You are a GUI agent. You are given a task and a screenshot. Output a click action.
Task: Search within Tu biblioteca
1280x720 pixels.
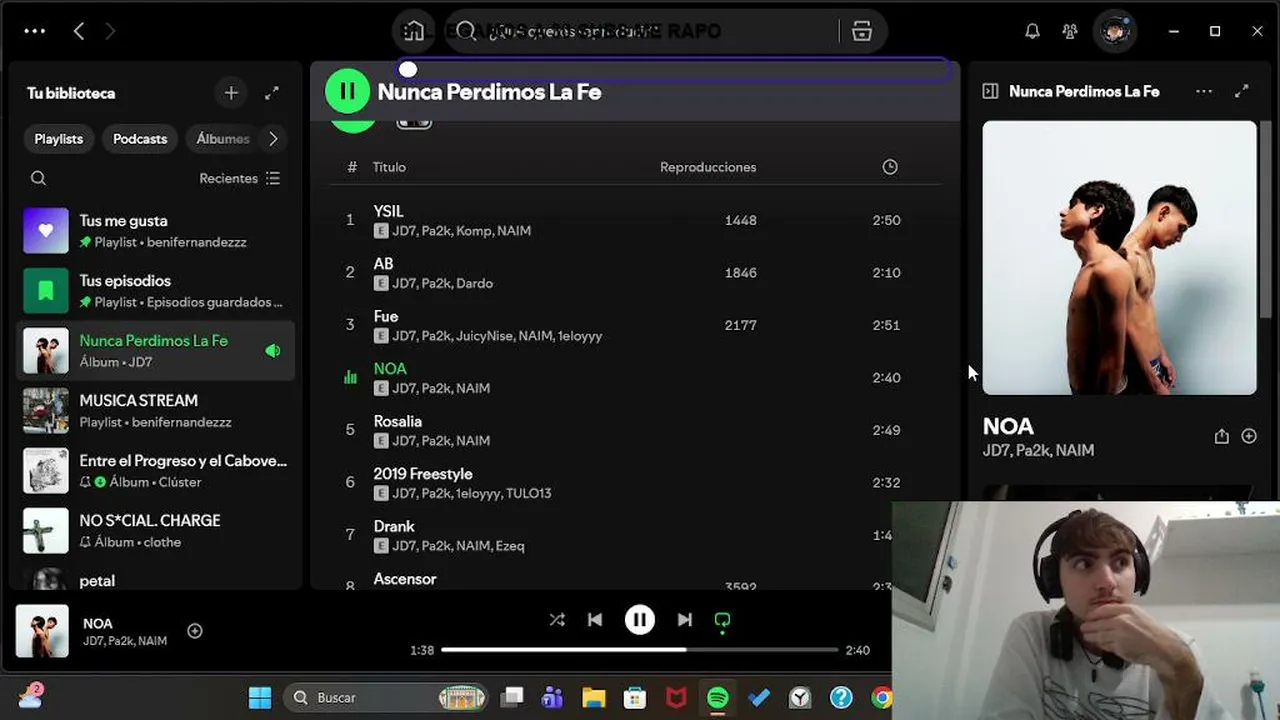[x=39, y=178]
